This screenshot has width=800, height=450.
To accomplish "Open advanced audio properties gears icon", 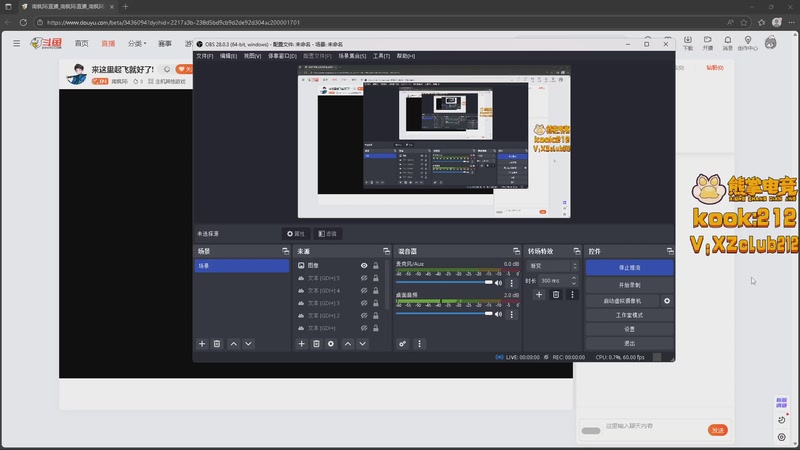I will tap(403, 344).
